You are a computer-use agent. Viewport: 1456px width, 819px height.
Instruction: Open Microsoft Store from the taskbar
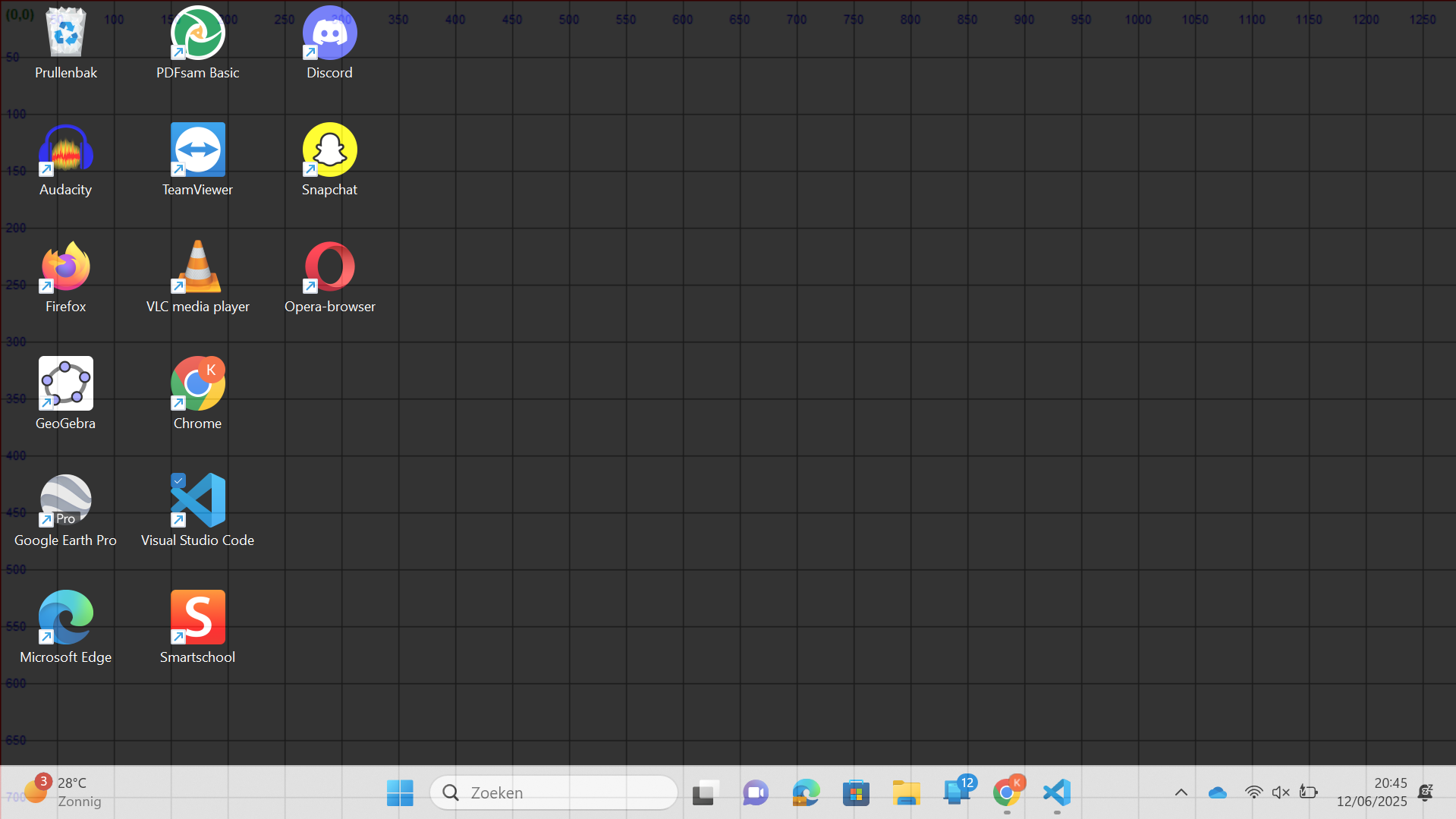tap(856, 793)
